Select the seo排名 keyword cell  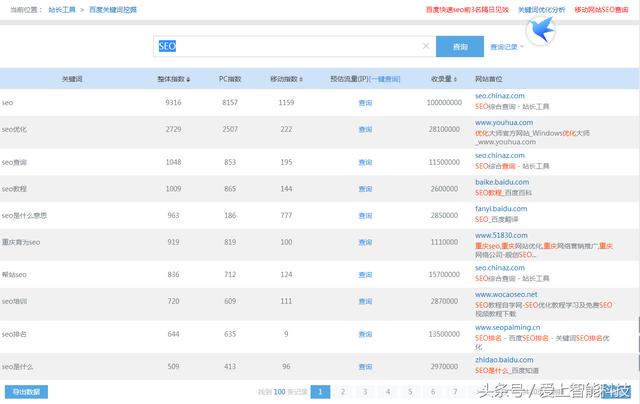14,334
